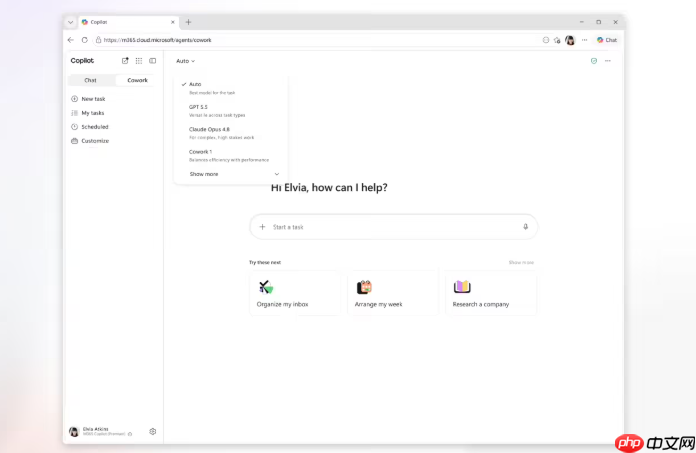Image resolution: width=696 pixels, height=453 pixels.
Task: Select GPT 5.5 model
Action: (x=231, y=110)
